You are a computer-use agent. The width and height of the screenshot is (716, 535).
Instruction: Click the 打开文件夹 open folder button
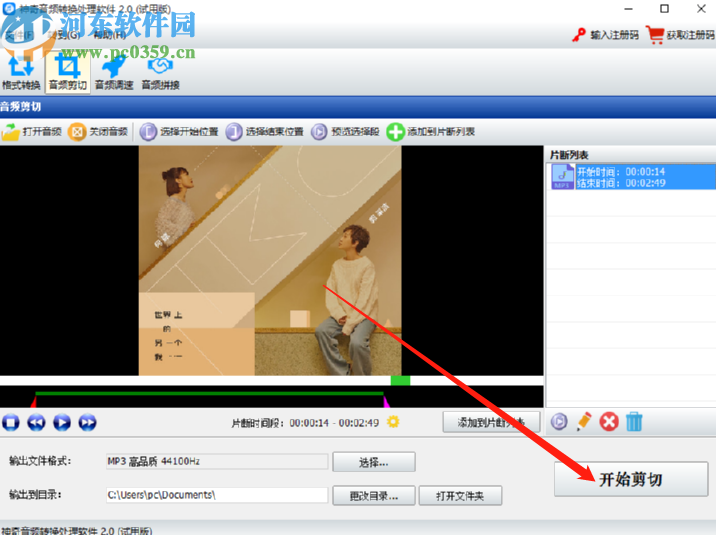tap(460, 496)
